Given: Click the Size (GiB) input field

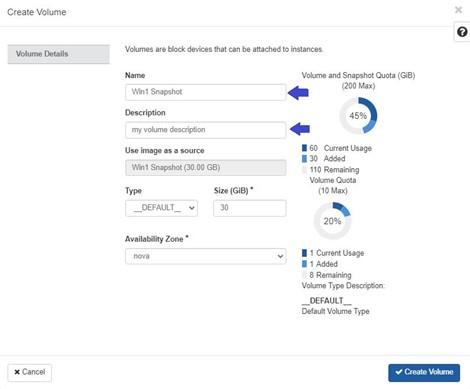Looking at the screenshot, I should pos(250,208).
